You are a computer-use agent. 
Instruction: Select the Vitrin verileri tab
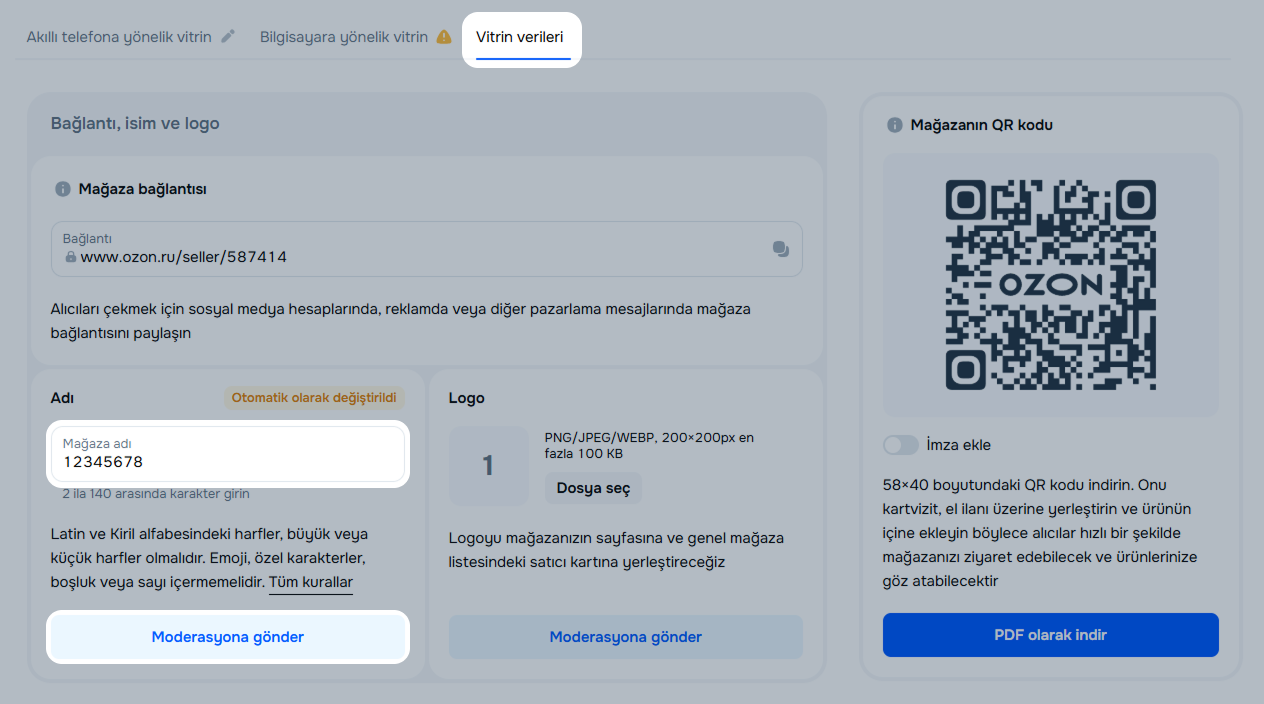(520, 37)
